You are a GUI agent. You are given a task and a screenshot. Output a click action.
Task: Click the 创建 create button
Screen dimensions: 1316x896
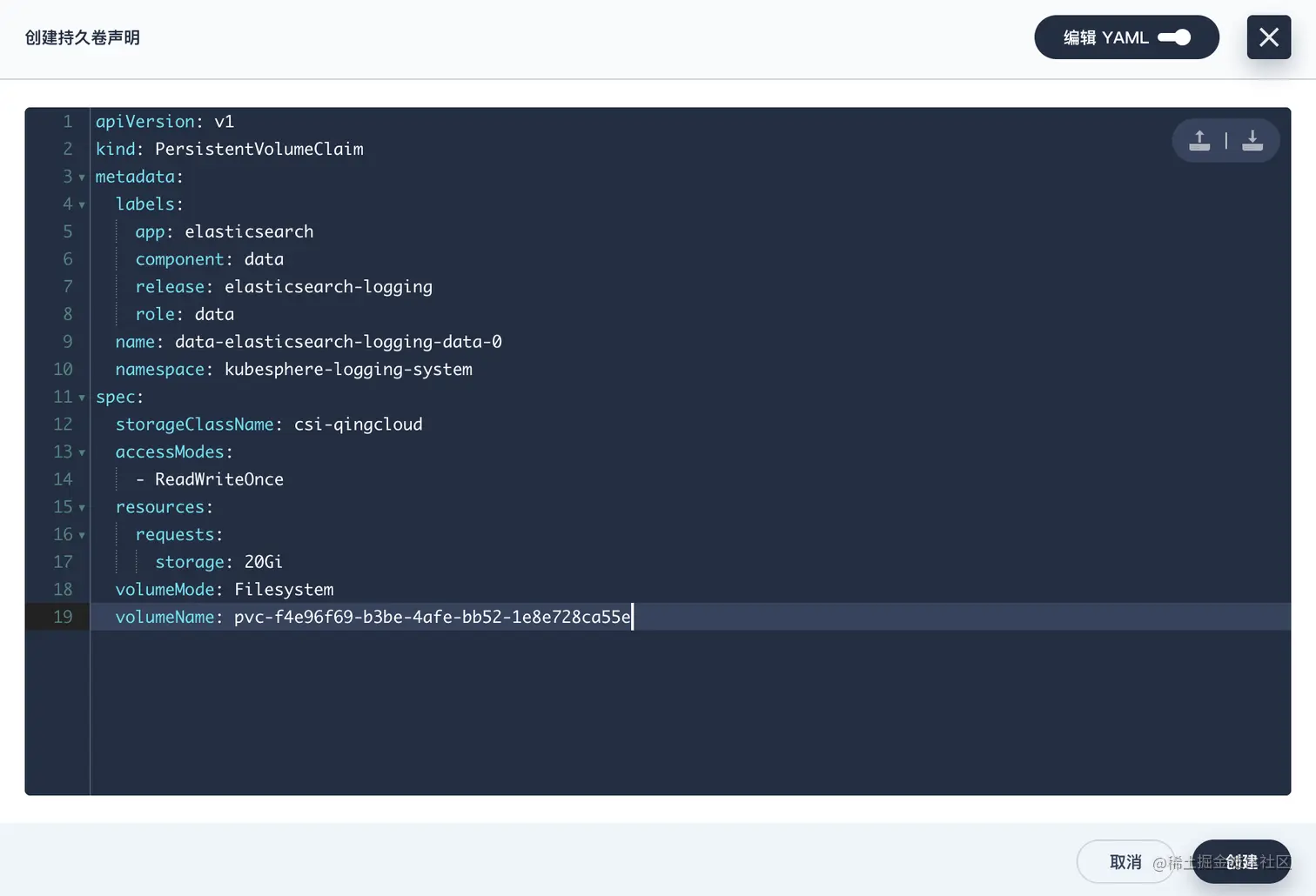pos(1241,861)
